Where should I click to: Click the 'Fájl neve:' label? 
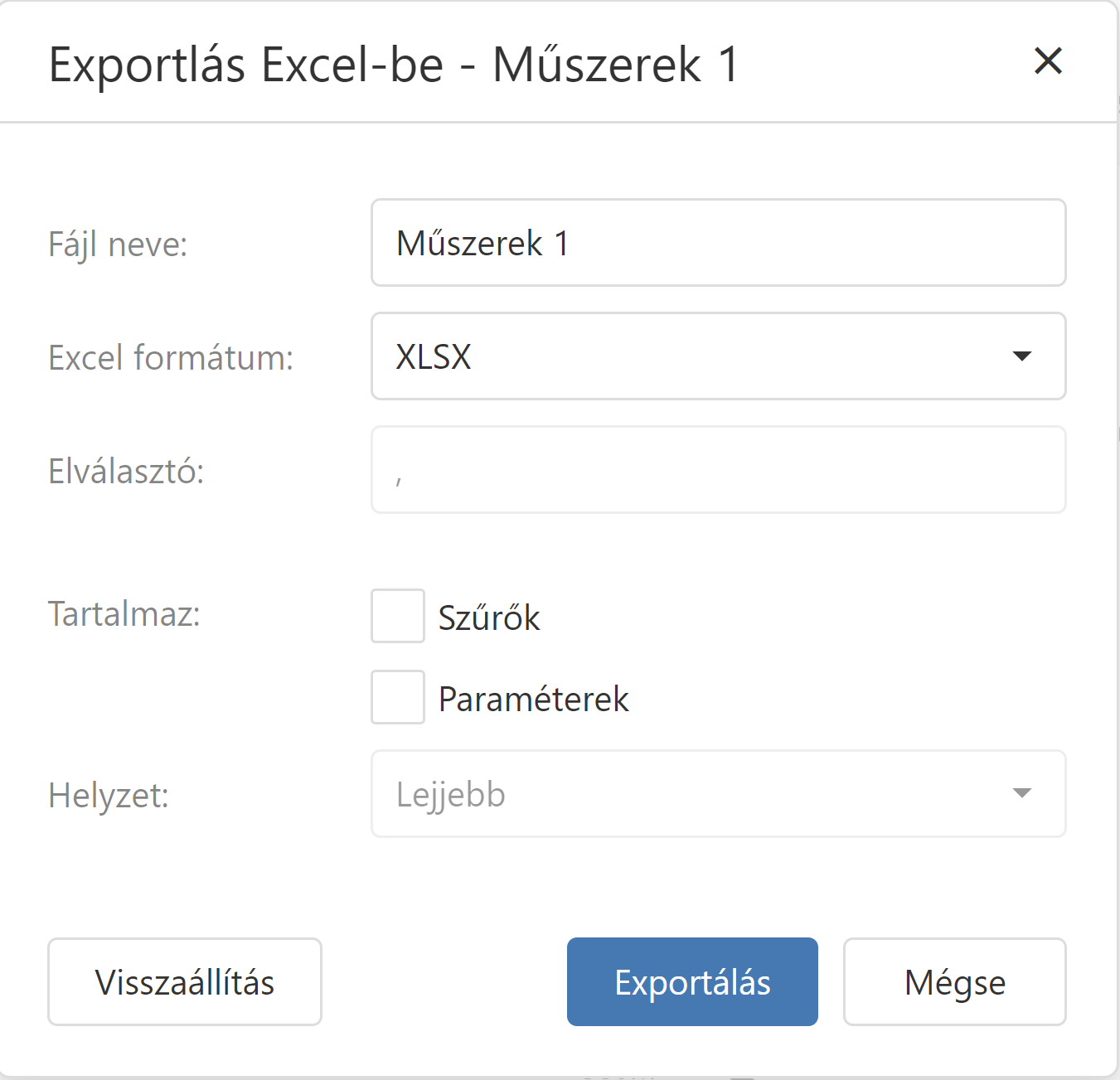point(118,245)
